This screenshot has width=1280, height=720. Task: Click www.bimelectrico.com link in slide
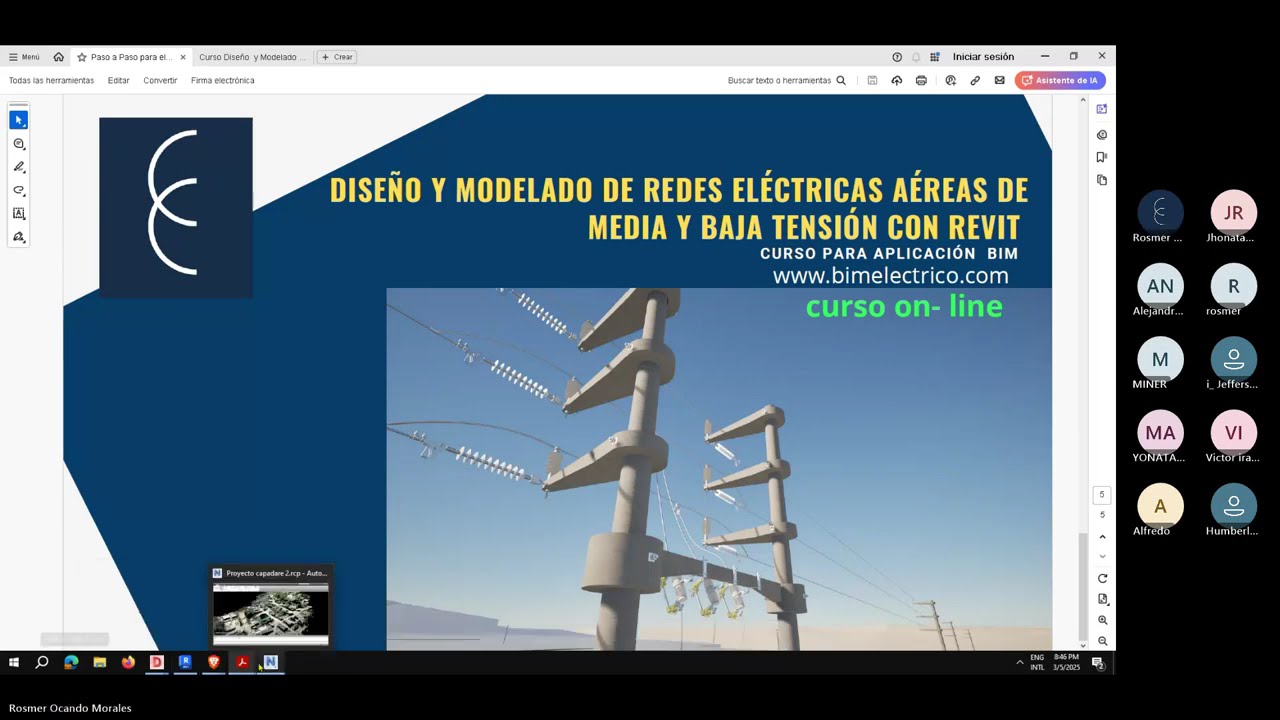click(x=890, y=276)
